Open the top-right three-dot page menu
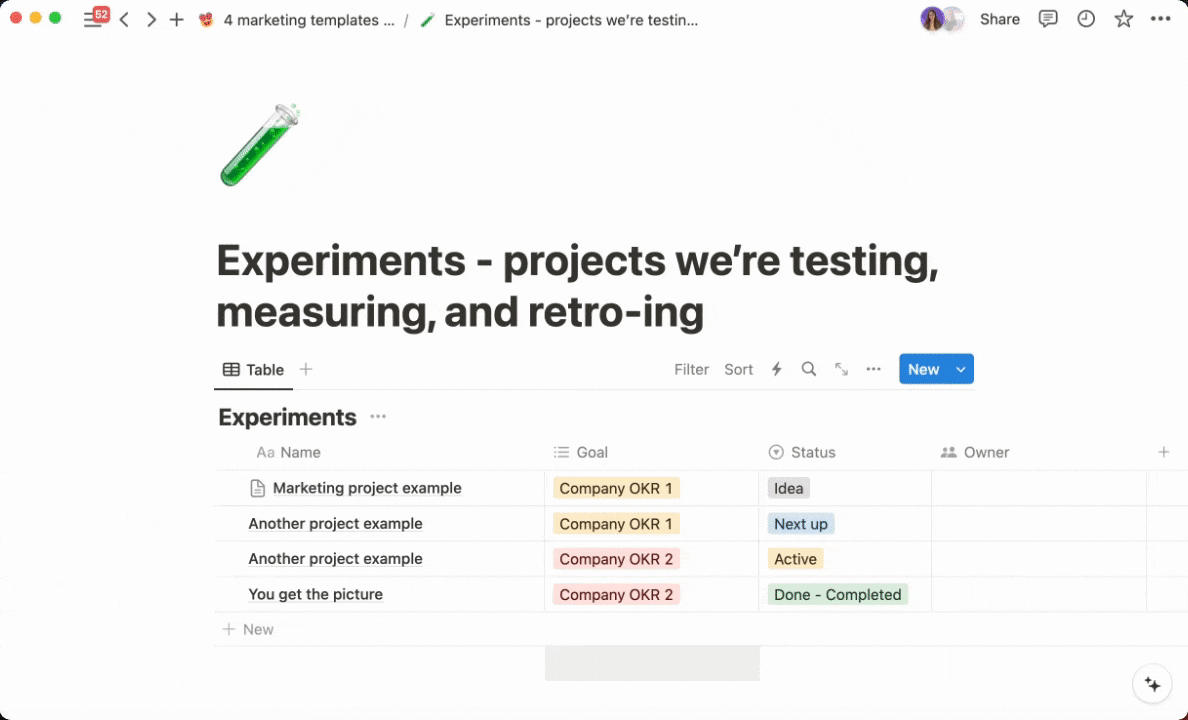The image size is (1188, 720). (x=1160, y=19)
